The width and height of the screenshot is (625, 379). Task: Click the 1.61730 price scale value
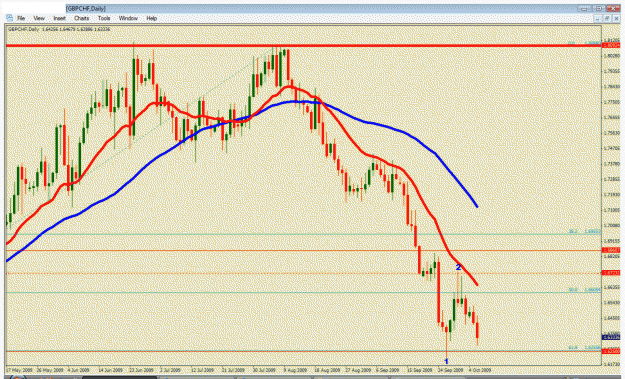(x=611, y=364)
